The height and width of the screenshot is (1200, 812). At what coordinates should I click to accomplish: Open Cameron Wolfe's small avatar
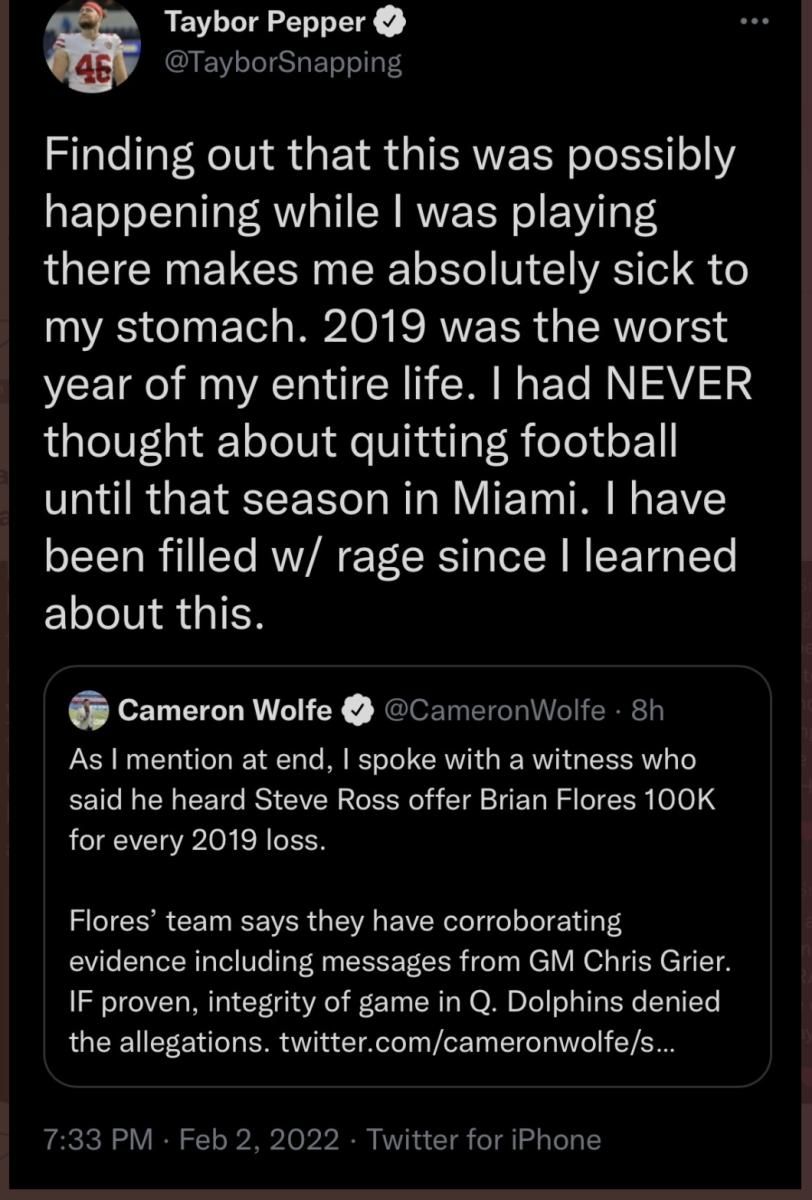coord(88,710)
